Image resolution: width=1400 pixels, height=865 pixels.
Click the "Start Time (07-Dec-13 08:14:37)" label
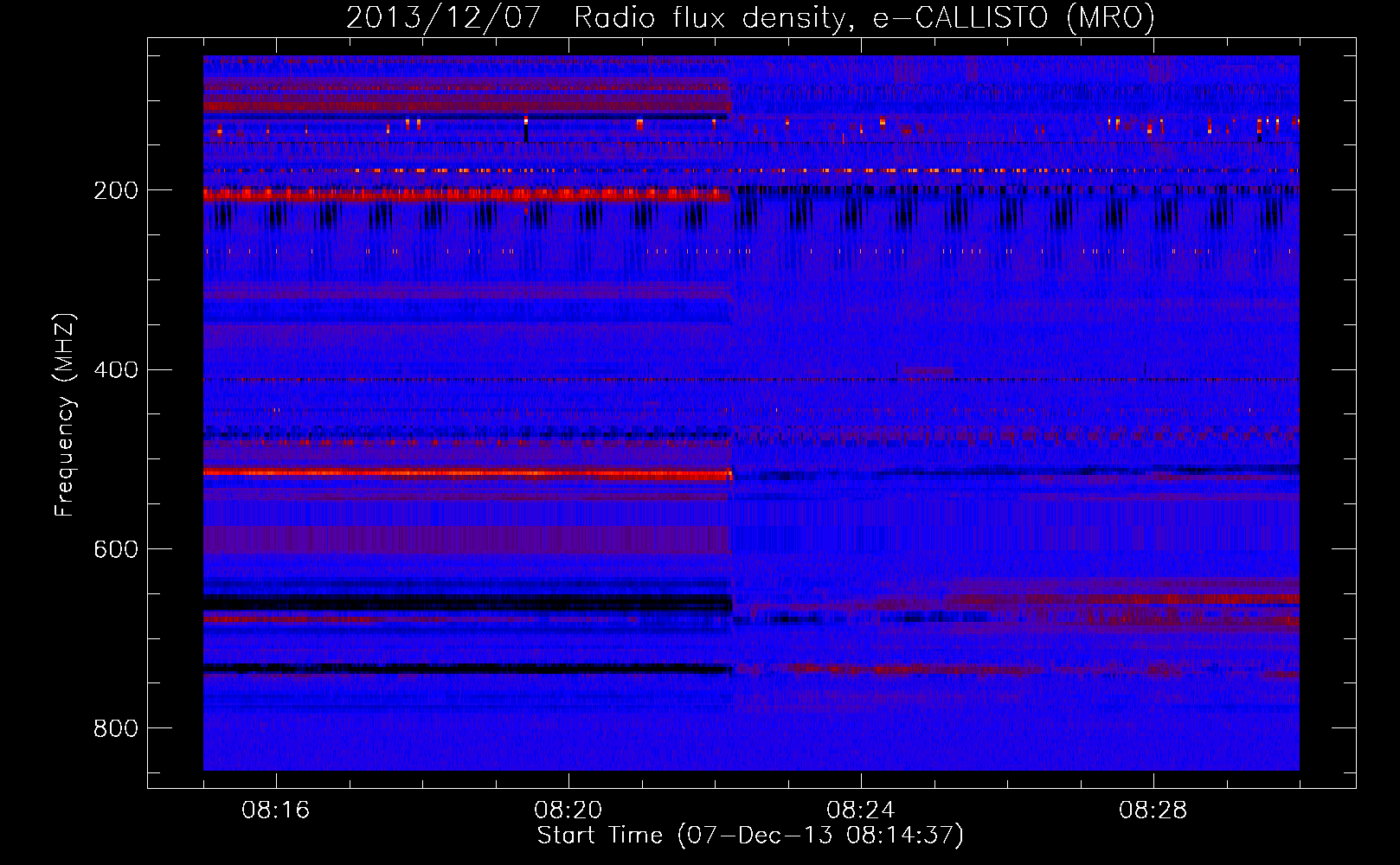click(750, 836)
